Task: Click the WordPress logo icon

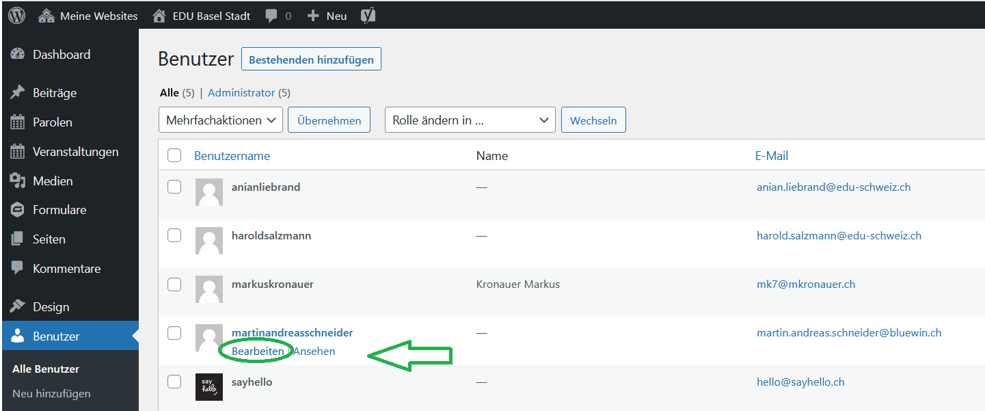Action: (17, 16)
